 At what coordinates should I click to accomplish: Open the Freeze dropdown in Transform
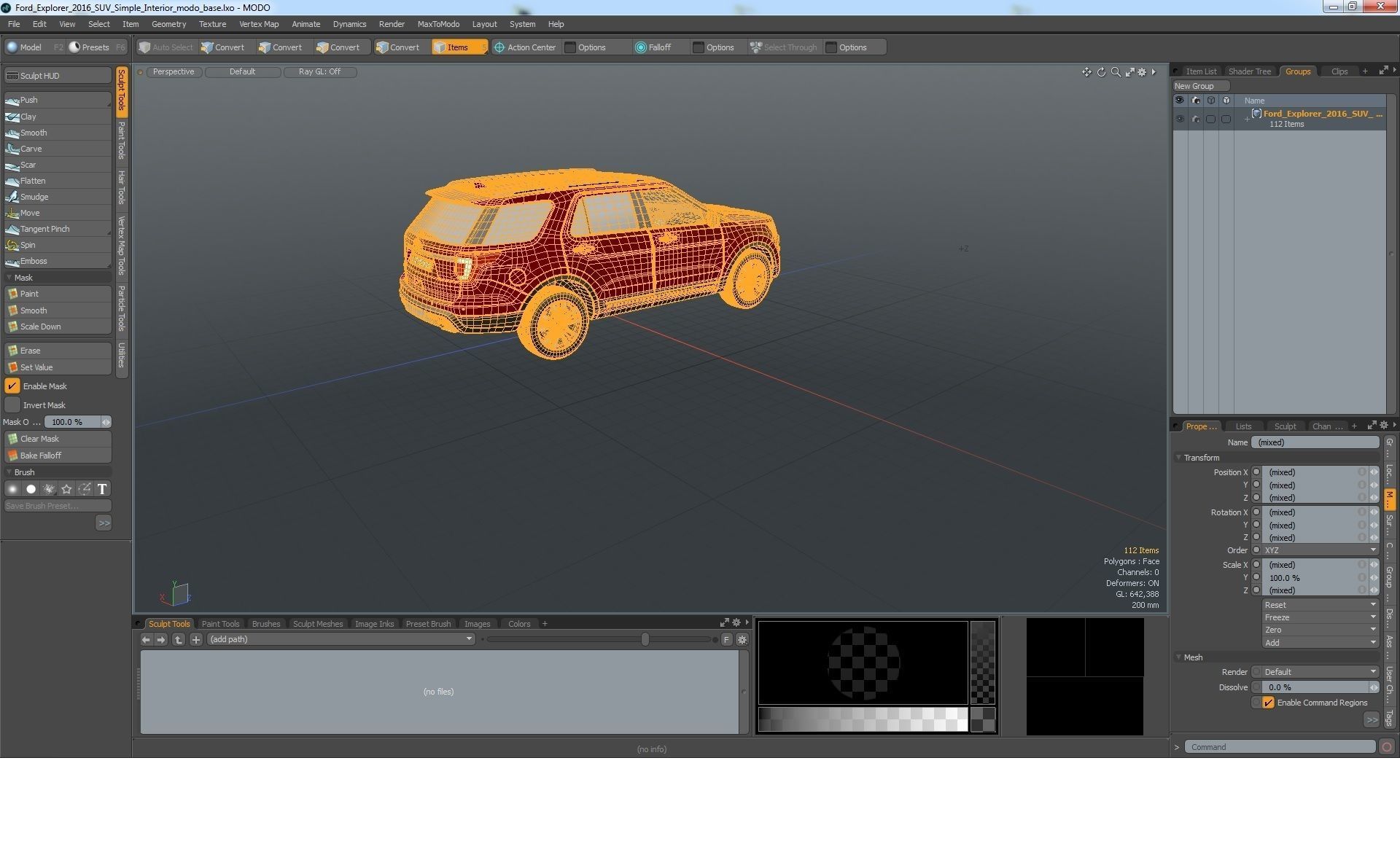coord(1320,617)
